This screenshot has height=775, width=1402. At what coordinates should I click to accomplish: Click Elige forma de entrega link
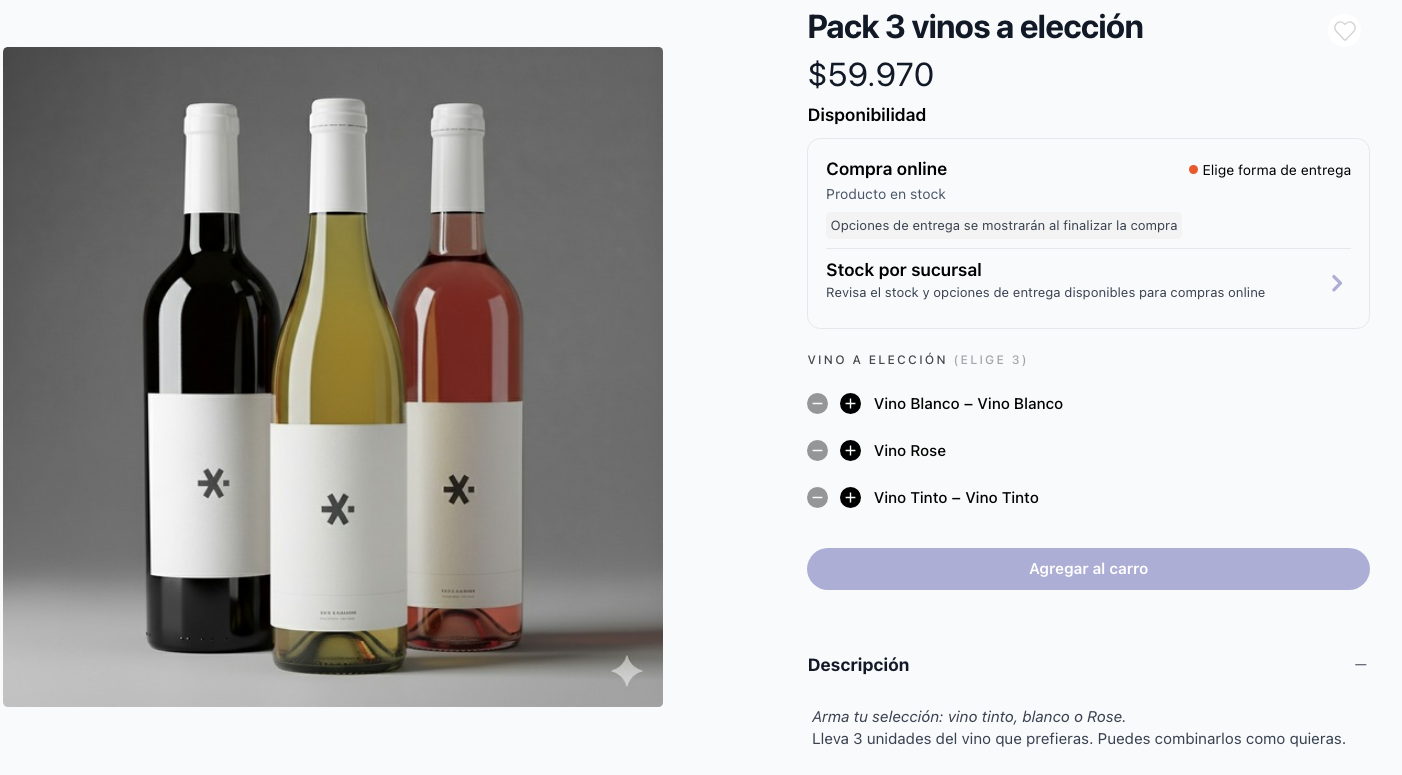[1275, 170]
